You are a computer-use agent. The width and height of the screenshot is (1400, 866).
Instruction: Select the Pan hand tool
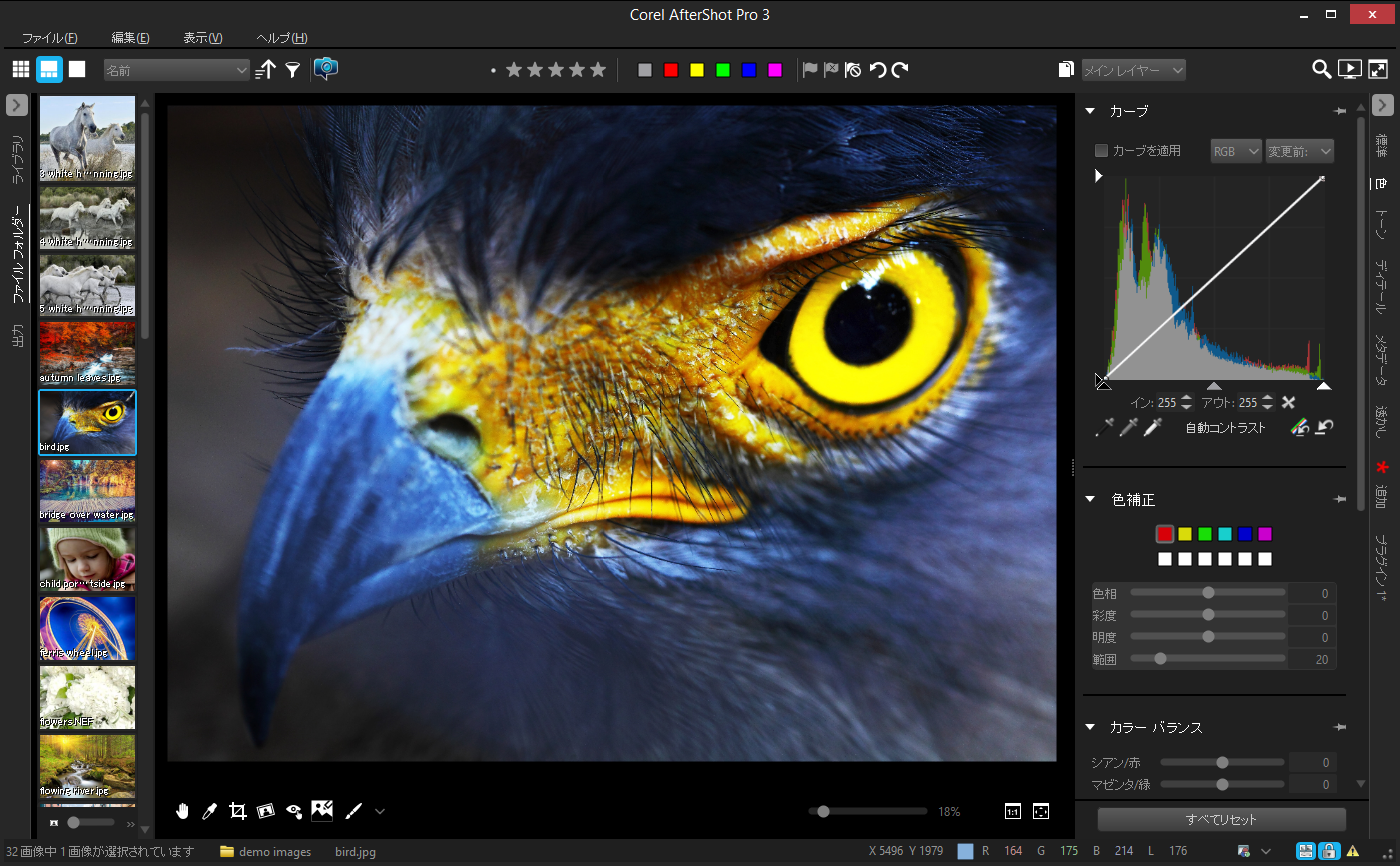tap(183, 811)
